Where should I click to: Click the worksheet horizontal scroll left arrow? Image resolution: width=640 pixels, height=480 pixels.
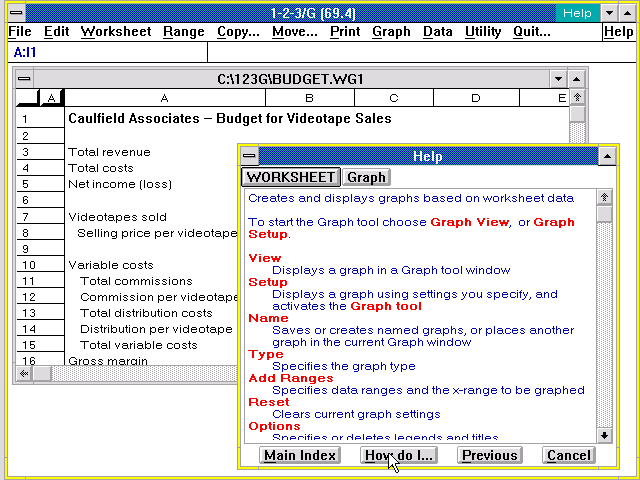point(24,373)
